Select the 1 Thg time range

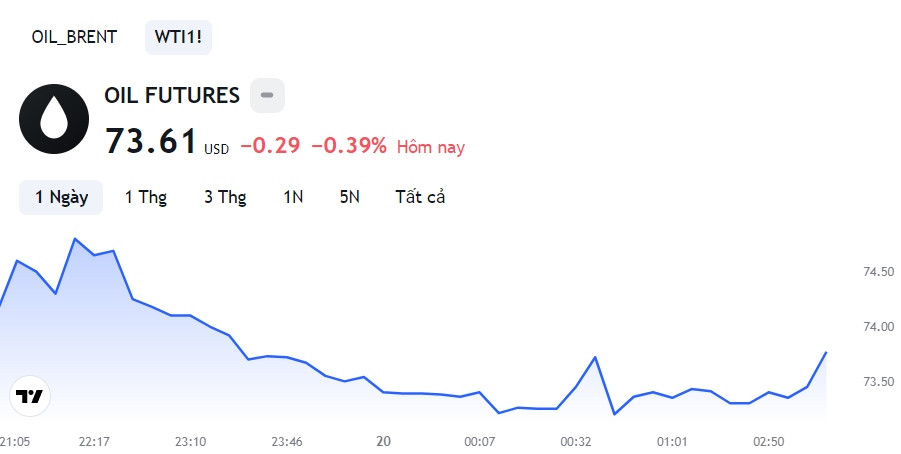[146, 197]
